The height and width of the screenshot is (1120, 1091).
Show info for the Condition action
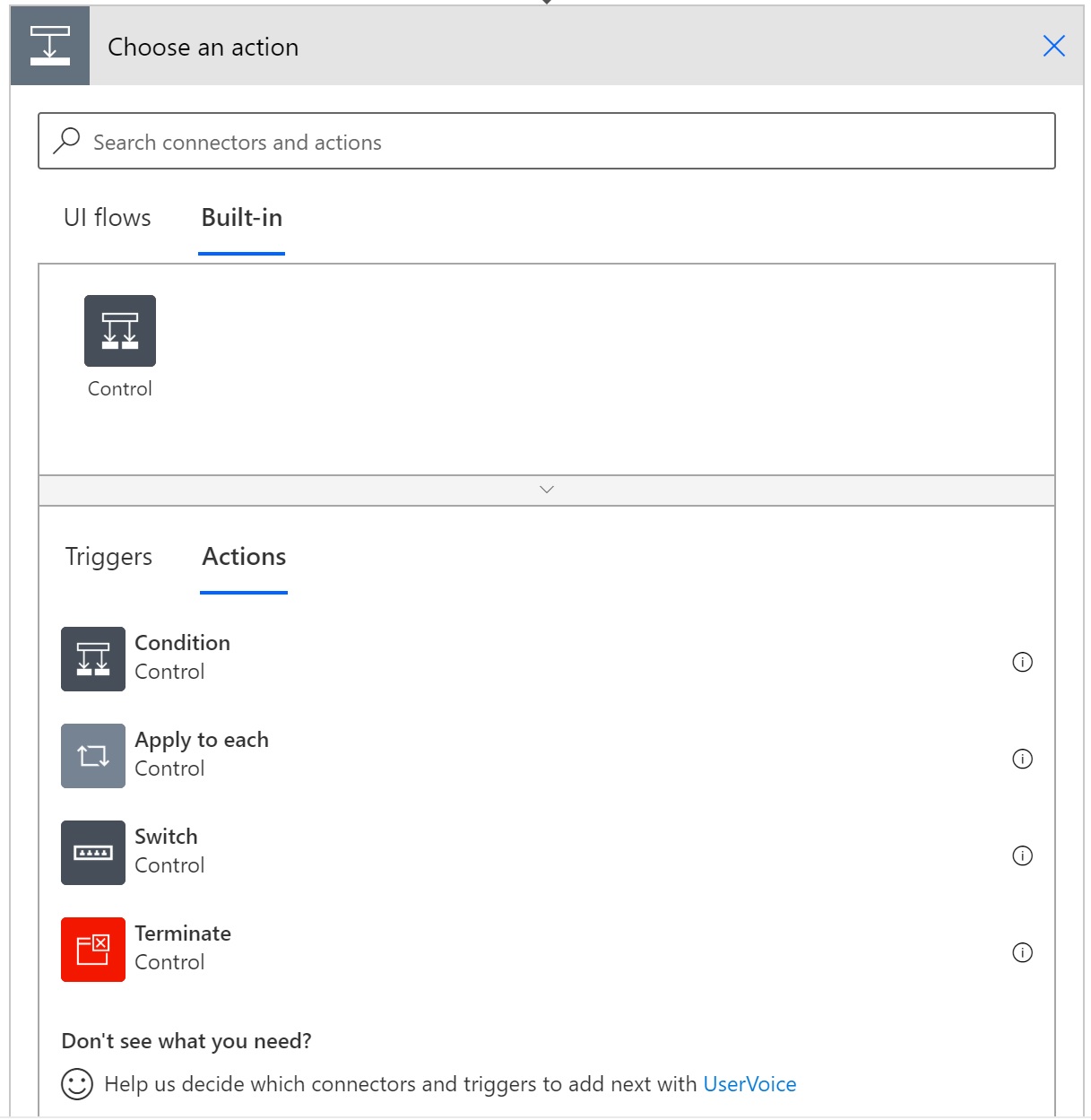coord(1022,662)
